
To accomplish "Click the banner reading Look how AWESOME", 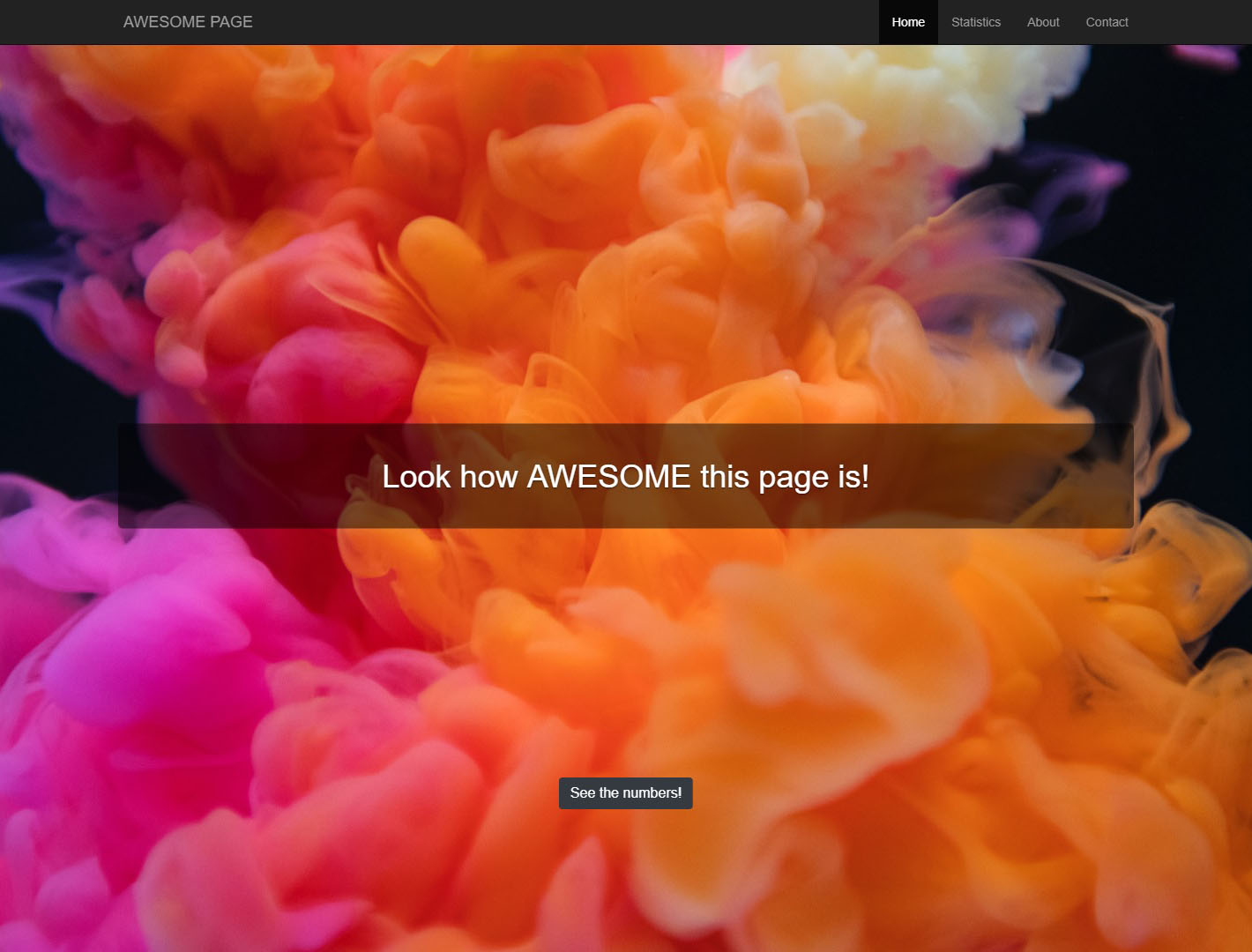I will pyautogui.click(x=625, y=476).
